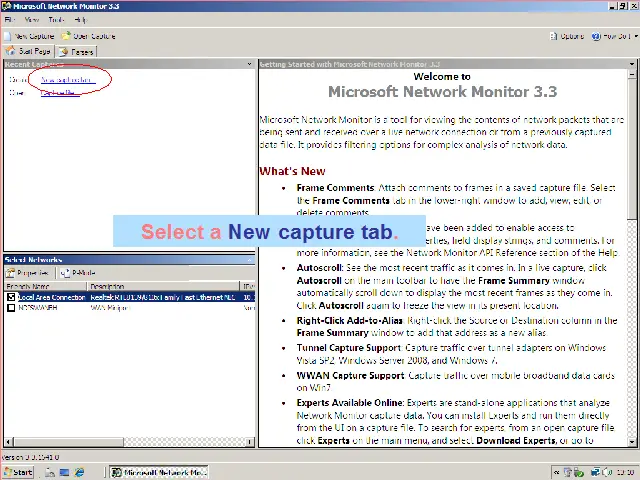The width and height of the screenshot is (640, 480).
Task: Open the How Do I help button
Action: point(611,36)
